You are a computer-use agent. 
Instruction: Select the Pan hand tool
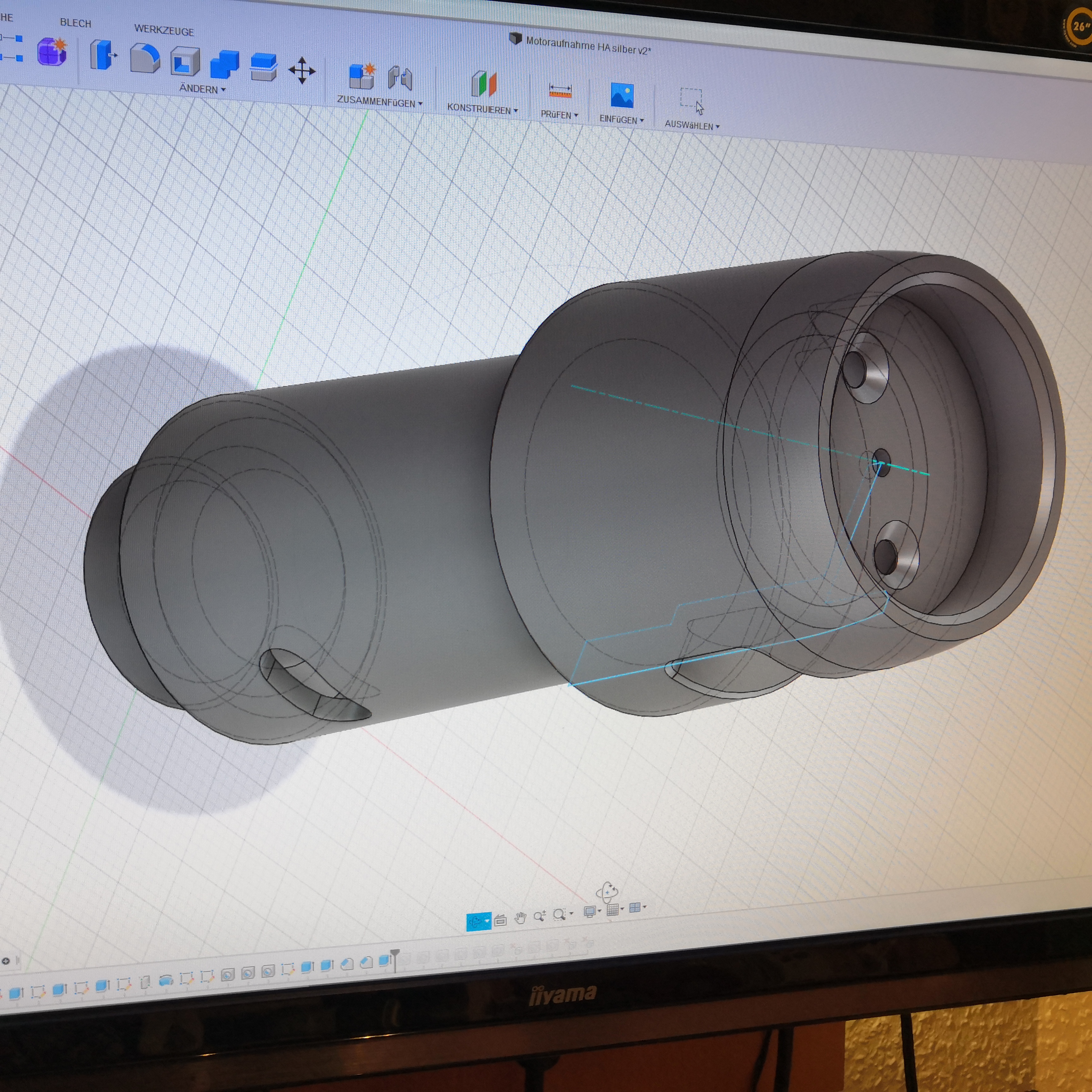(x=520, y=918)
